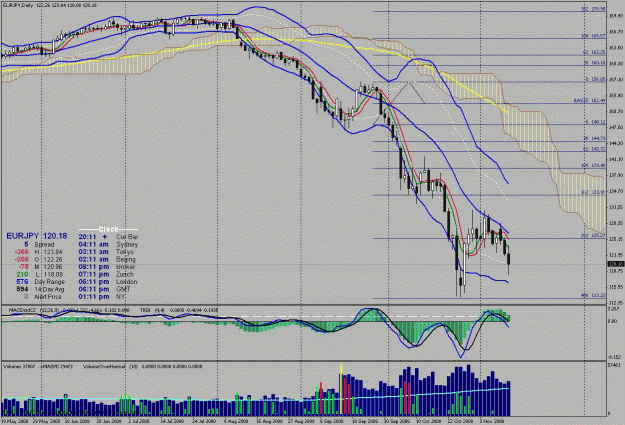Image resolution: width=625 pixels, height=425 pixels.
Task: Select the London 06:11 pm clock row
Action: [x=108, y=281]
